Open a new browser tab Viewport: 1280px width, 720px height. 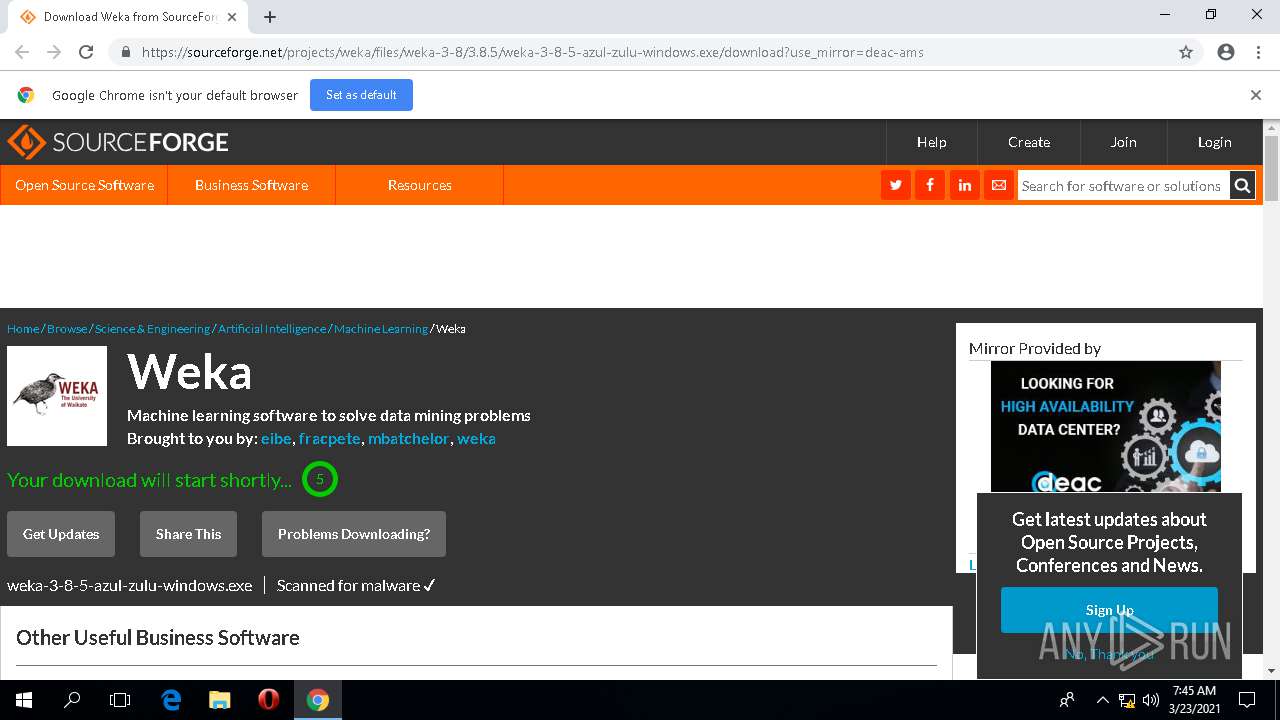click(x=270, y=17)
